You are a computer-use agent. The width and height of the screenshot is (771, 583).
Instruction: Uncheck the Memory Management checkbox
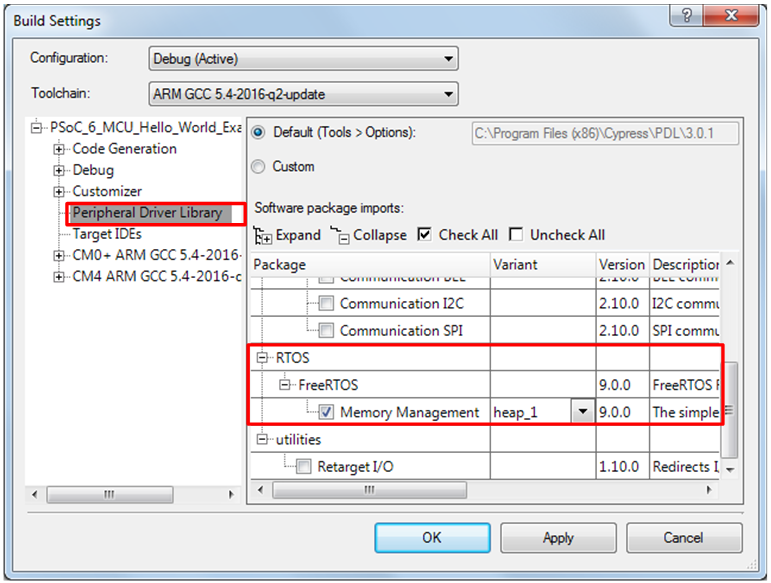point(326,412)
